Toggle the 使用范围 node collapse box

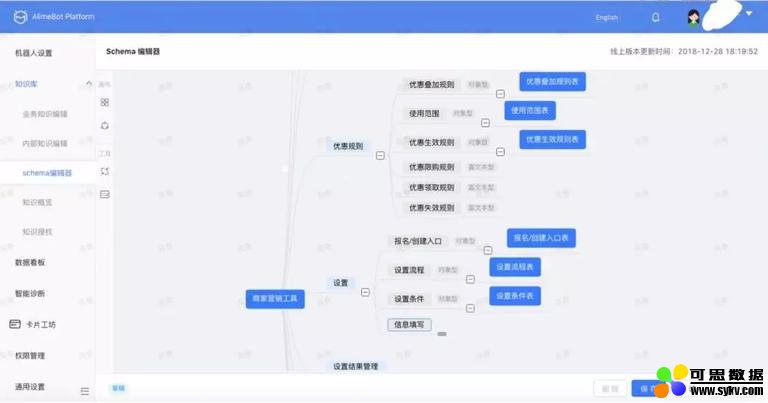click(485, 123)
